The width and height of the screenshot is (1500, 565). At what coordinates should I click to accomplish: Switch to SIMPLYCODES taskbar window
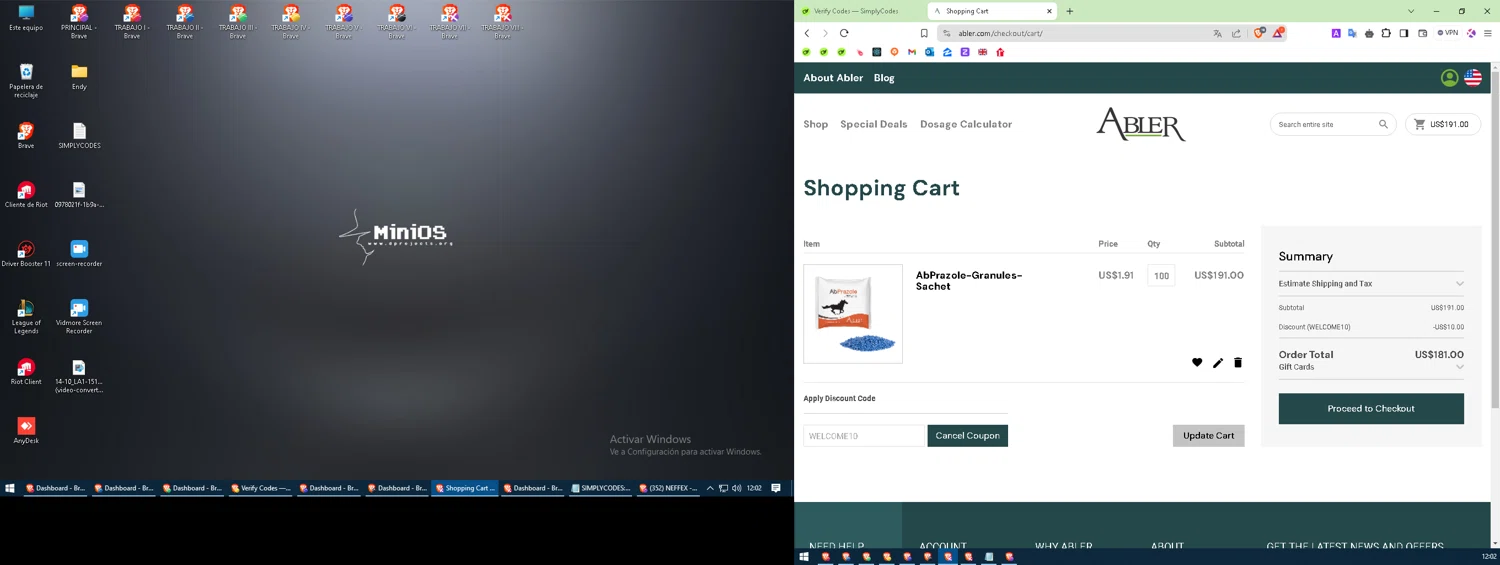pos(601,488)
